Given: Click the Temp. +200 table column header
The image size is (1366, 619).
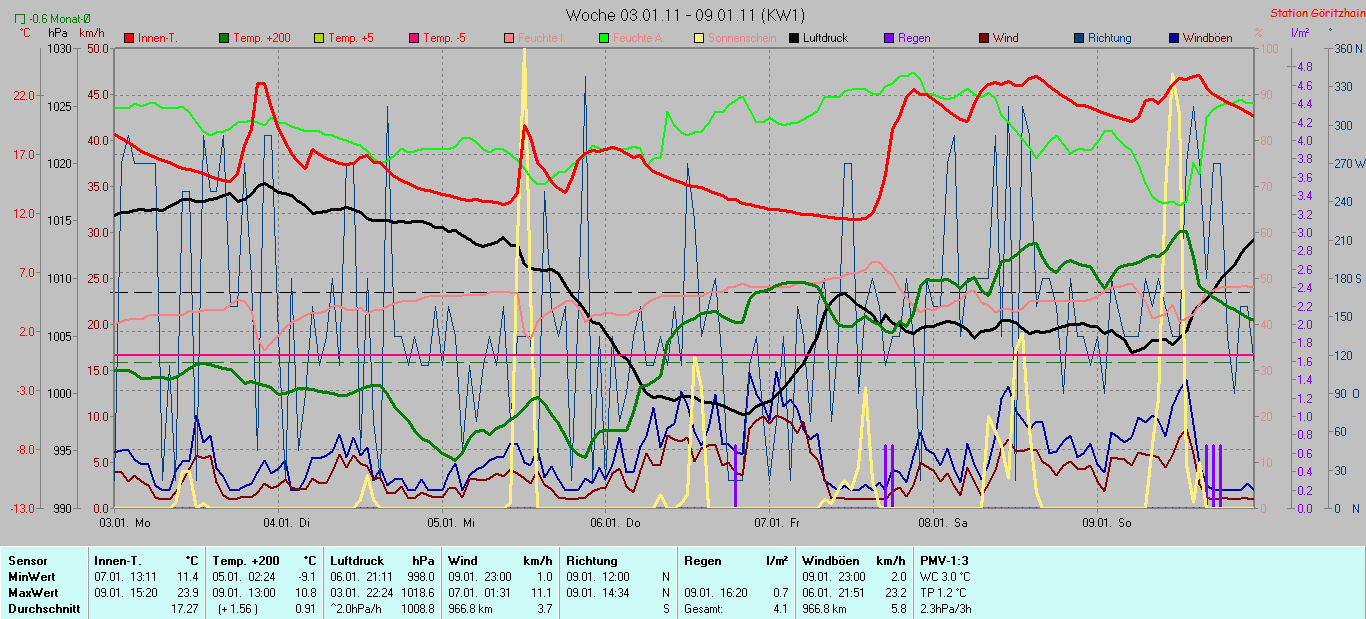Looking at the screenshot, I should point(246,561).
